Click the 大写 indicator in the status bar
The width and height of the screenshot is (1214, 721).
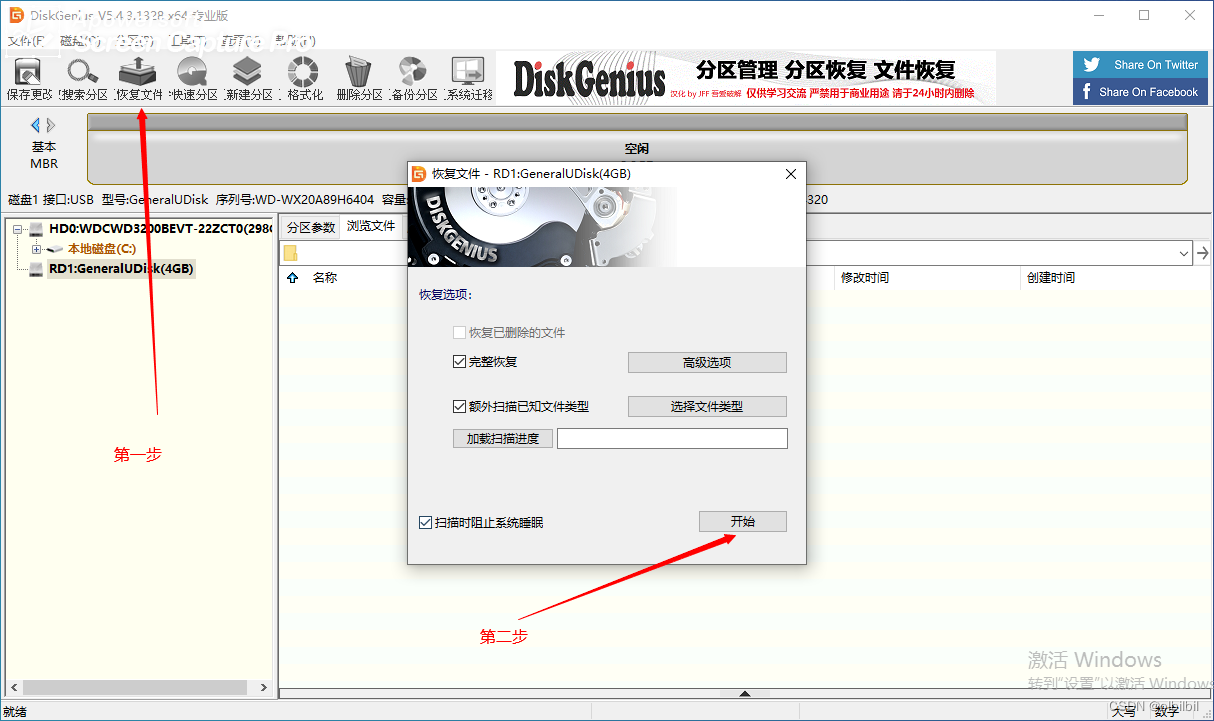click(x=1123, y=712)
